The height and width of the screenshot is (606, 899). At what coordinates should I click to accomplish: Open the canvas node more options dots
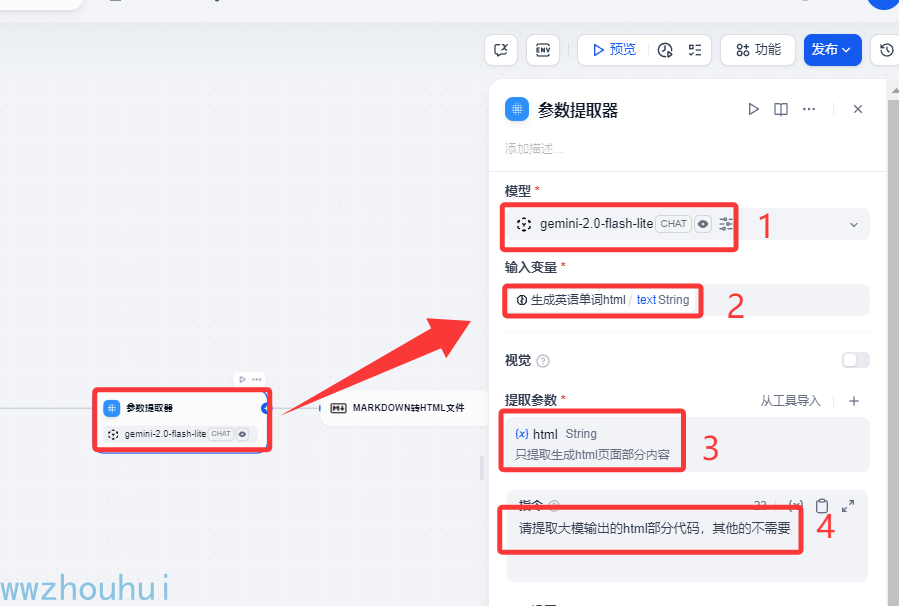257,380
